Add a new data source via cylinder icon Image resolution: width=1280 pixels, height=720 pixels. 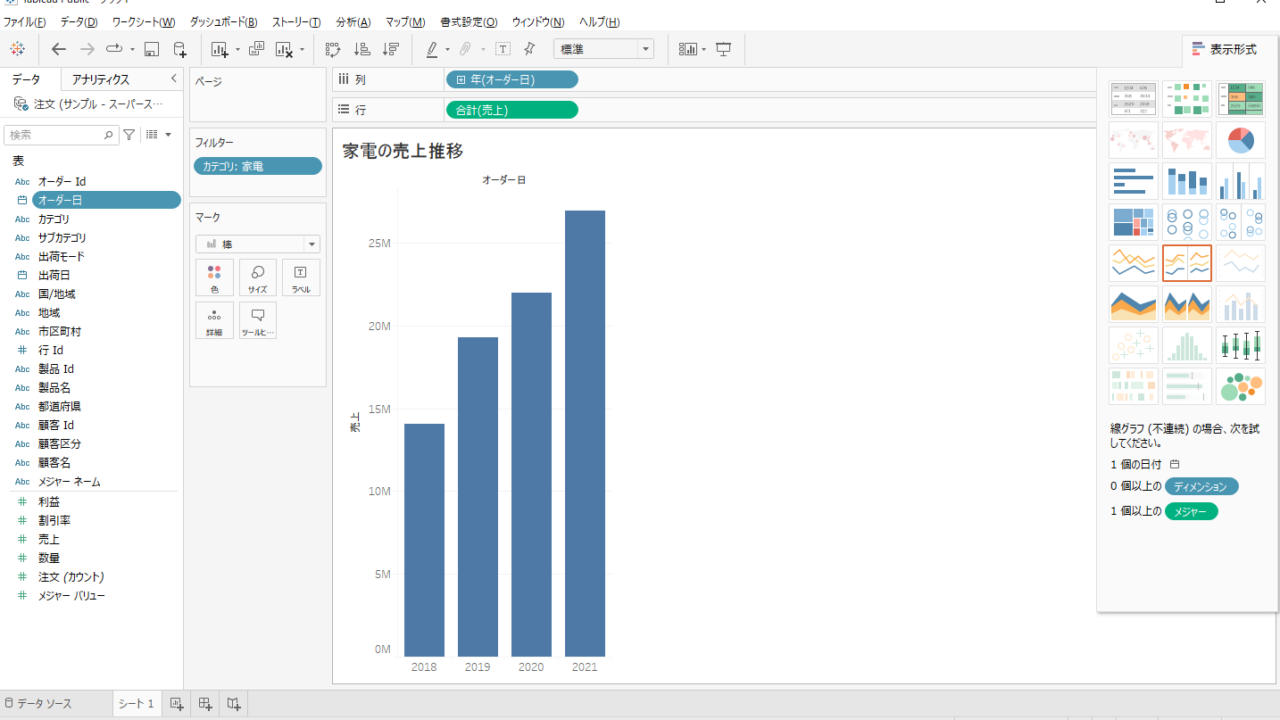(x=180, y=49)
